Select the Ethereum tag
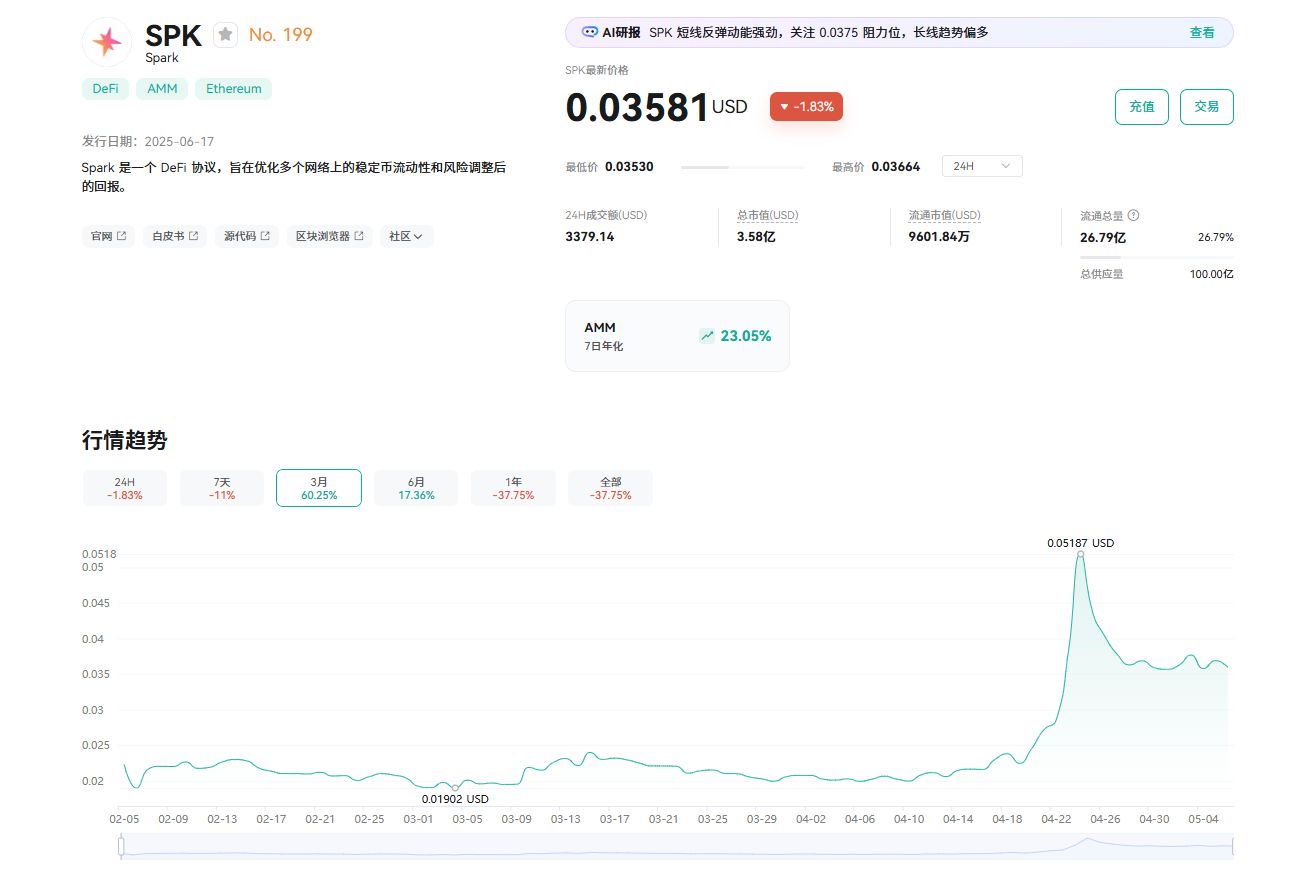The width and height of the screenshot is (1302, 882). pos(233,89)
